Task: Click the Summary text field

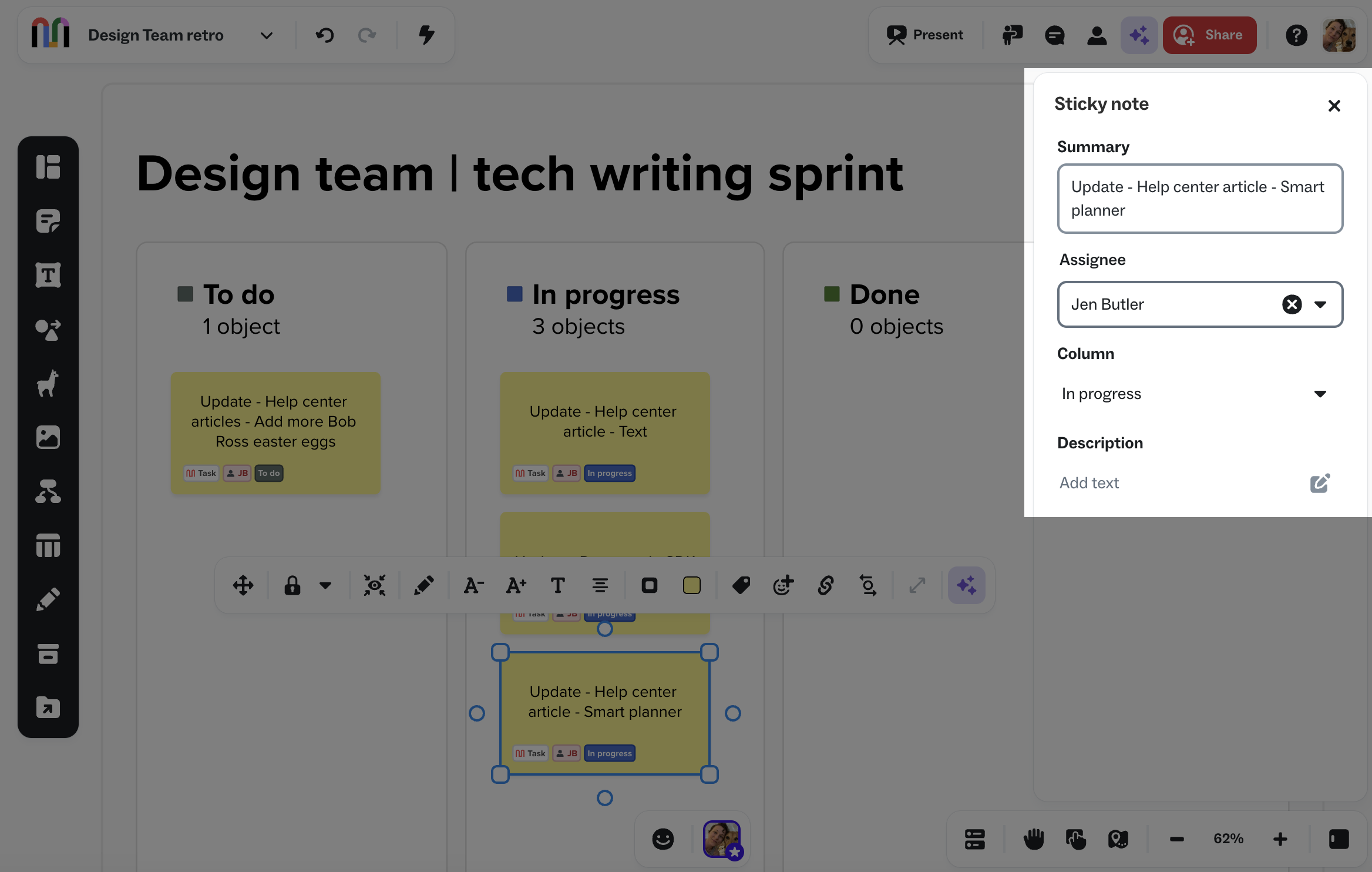Action: (x=1200, y=199)
